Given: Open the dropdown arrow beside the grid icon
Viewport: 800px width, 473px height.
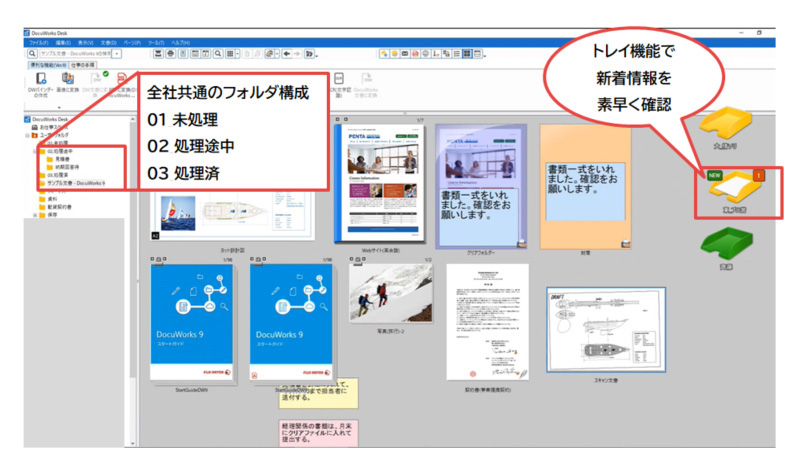Looking at the screenshot, I should (237, 54).
